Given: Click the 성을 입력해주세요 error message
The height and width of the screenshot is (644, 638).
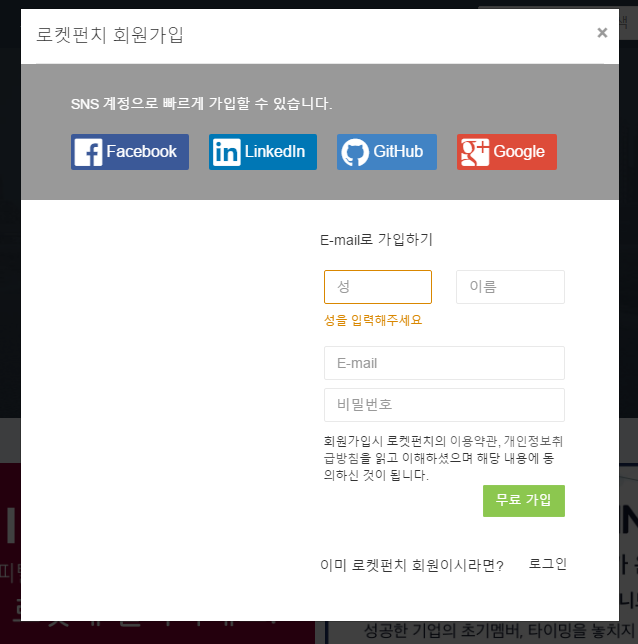Looking at the screenshot, I should (373, 320).
